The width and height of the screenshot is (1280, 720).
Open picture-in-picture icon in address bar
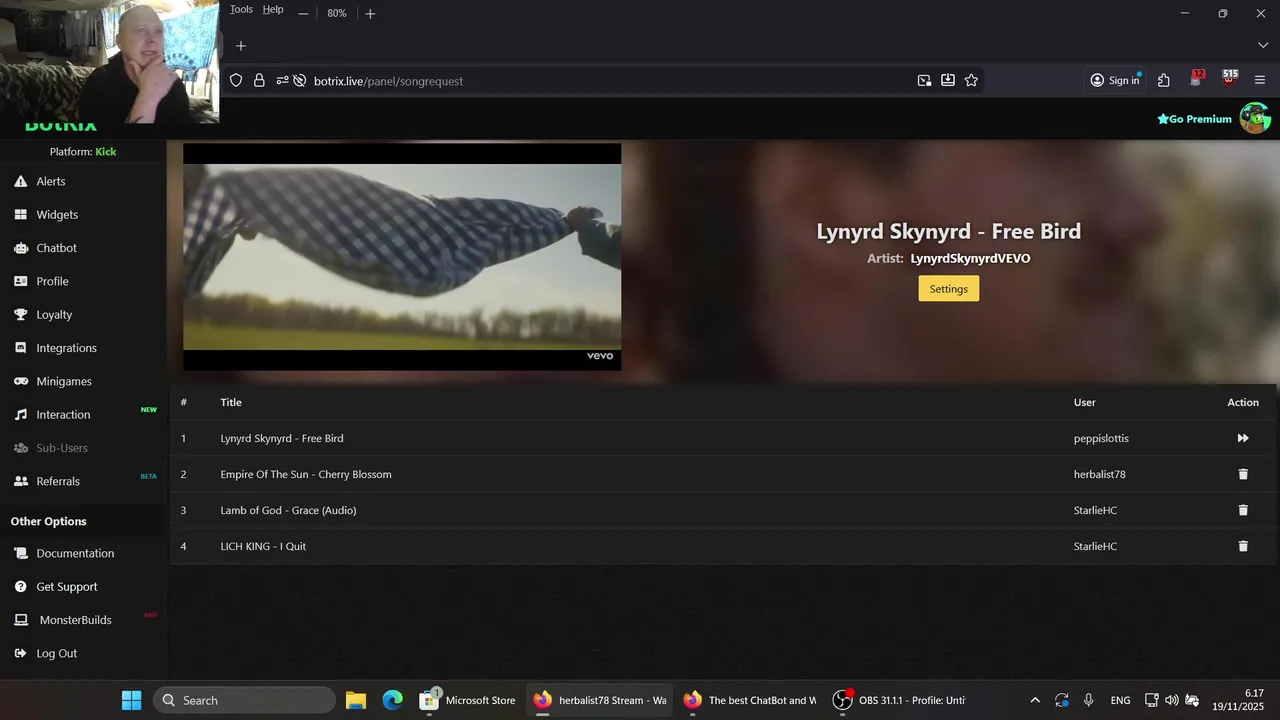(x=924, y=81)
